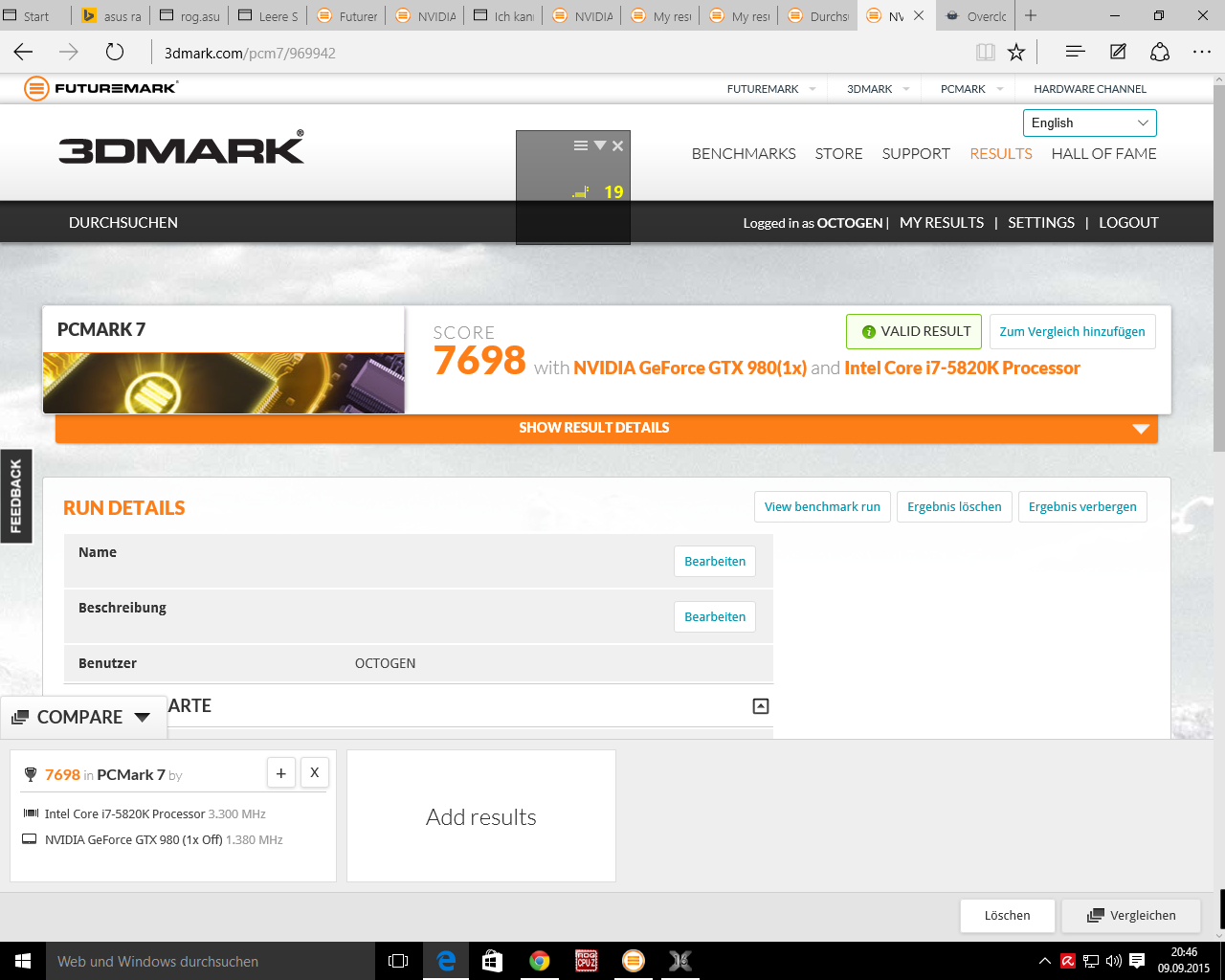Screen dimensions: 1225x980
Task: Click View benchmark run button
Action: point(822,506)
